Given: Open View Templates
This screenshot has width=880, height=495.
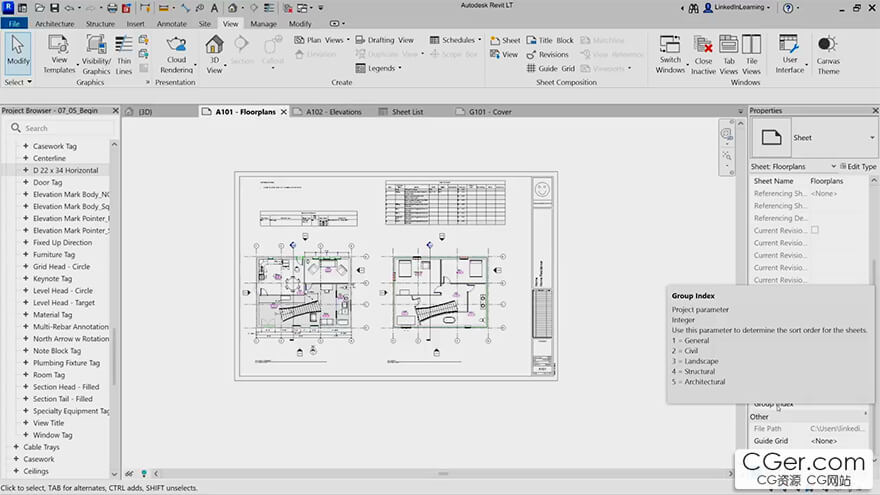Looking at the screenshot, I should (59, 54).
